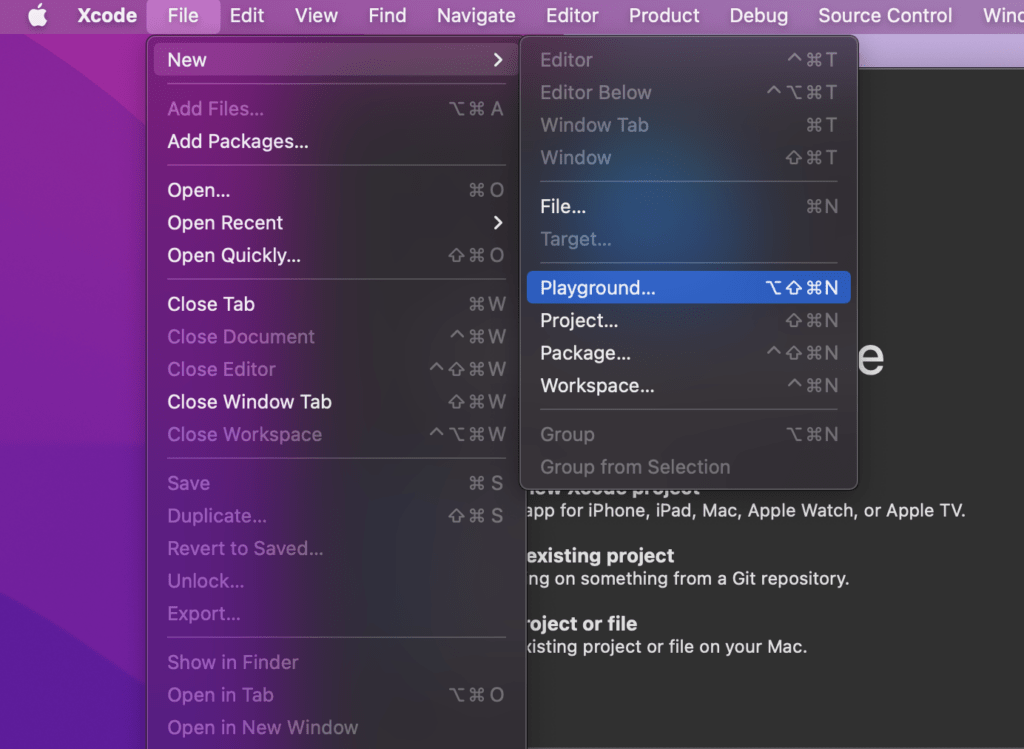Select Close Window Tab entry

coord(336,402)
